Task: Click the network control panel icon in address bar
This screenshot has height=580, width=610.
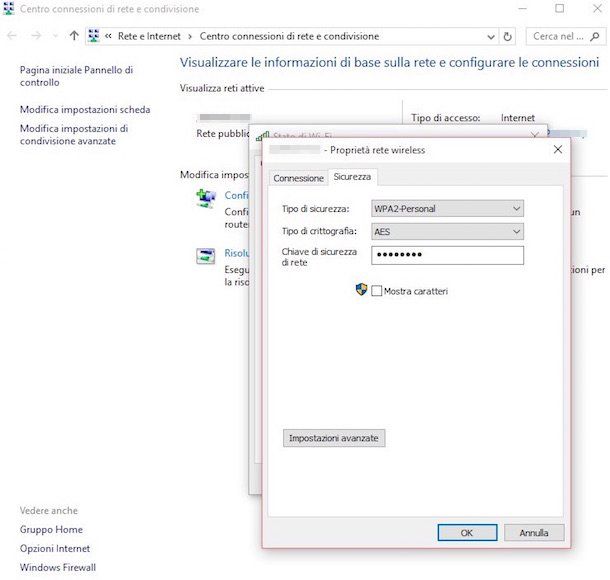Action: click(94, 36)
